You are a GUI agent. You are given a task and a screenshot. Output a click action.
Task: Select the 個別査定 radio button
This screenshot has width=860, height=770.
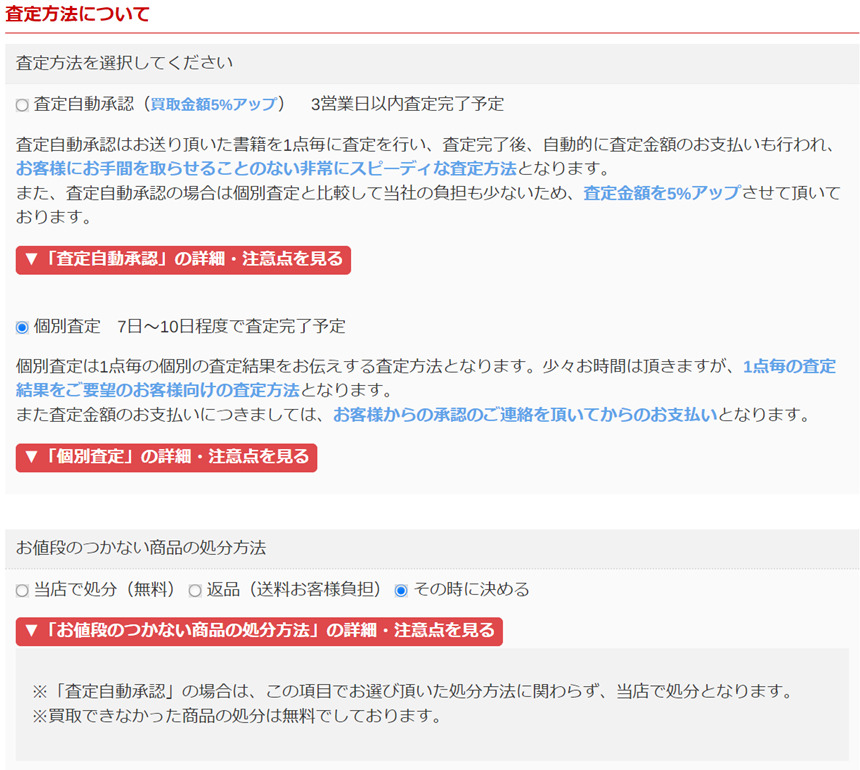tap(22, 327)
